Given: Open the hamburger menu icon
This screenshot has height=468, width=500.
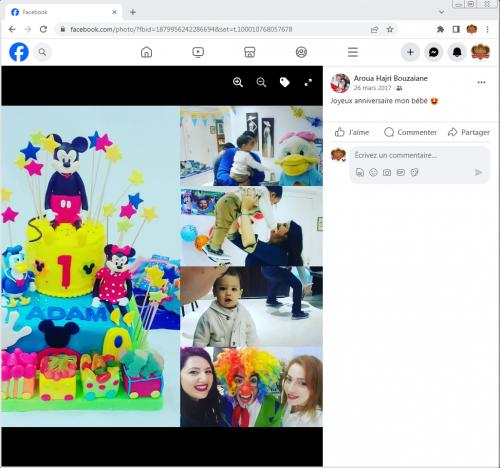Looking at the screenshot, I should tap(353, 52).
